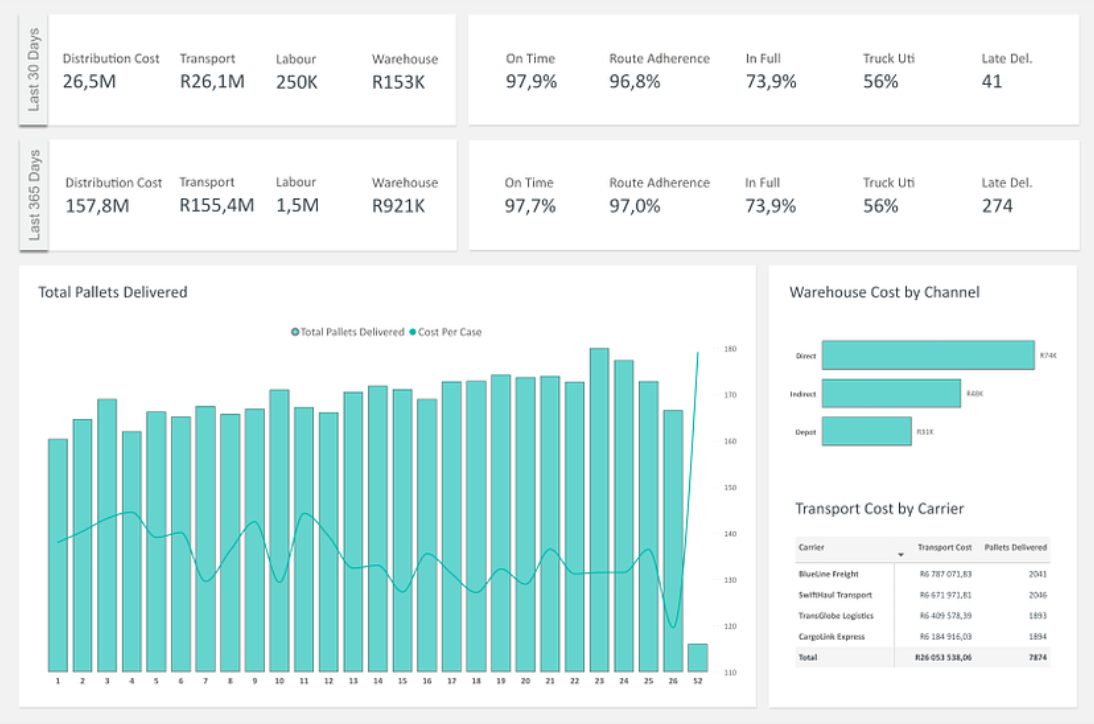1094x724 pixels.
Task: Click the Total Pallets Delivered legend marker
Action: (295, 332)
